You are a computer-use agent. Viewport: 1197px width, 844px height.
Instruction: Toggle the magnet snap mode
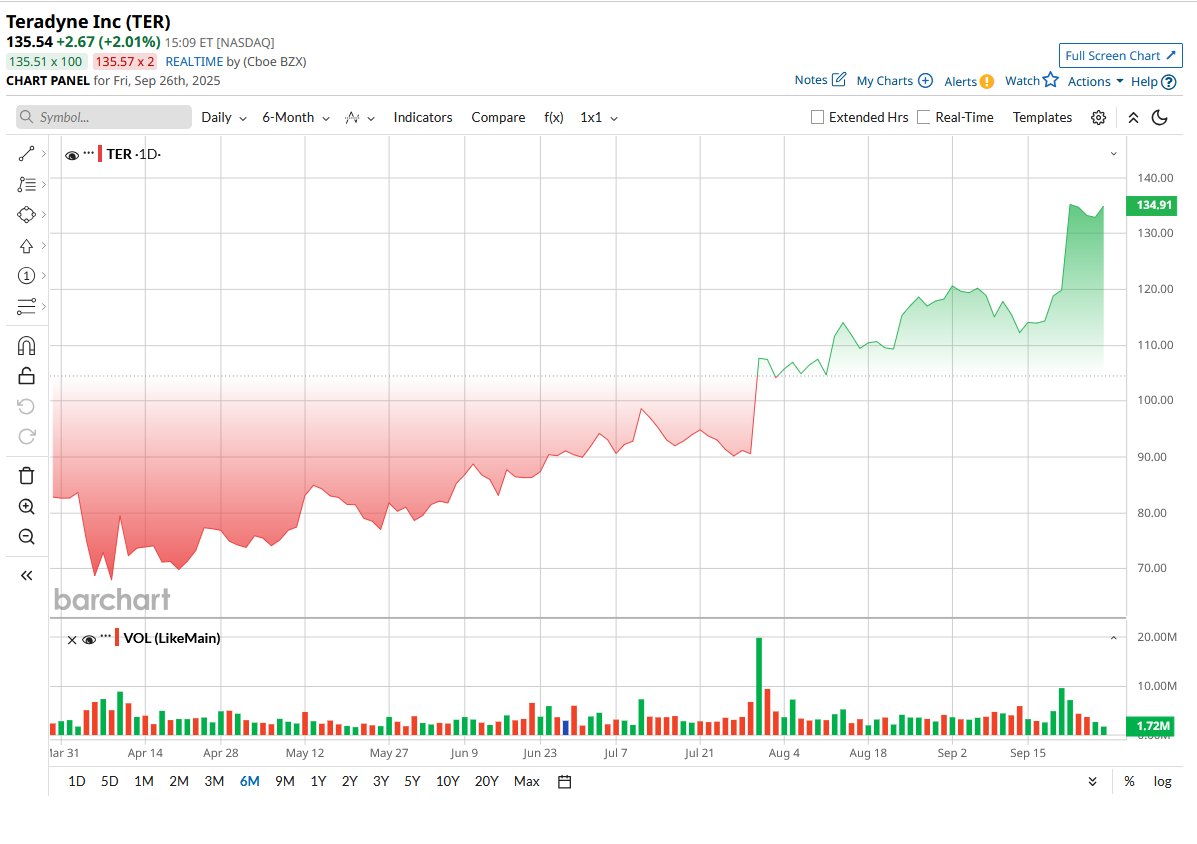coord(26,346)
